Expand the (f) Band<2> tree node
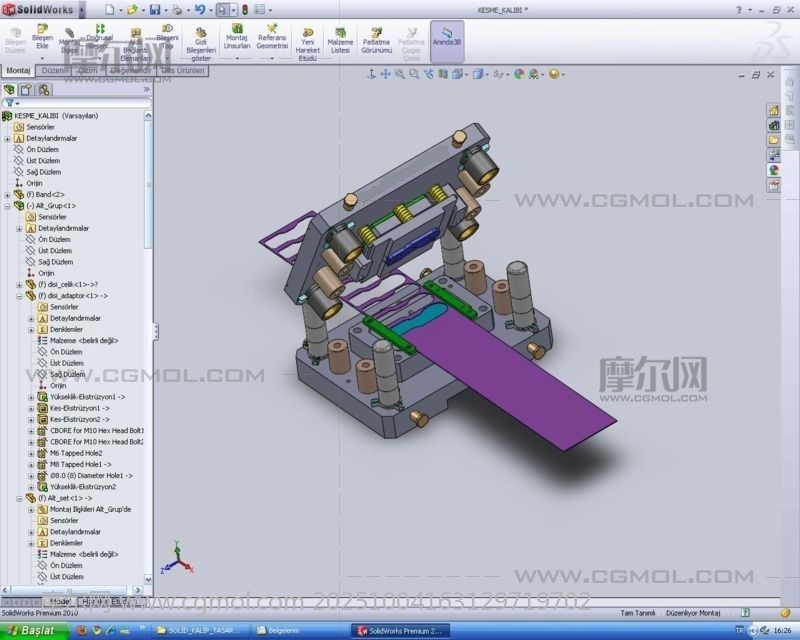Screen dimensions: 800x640 [x=8, y=194]
